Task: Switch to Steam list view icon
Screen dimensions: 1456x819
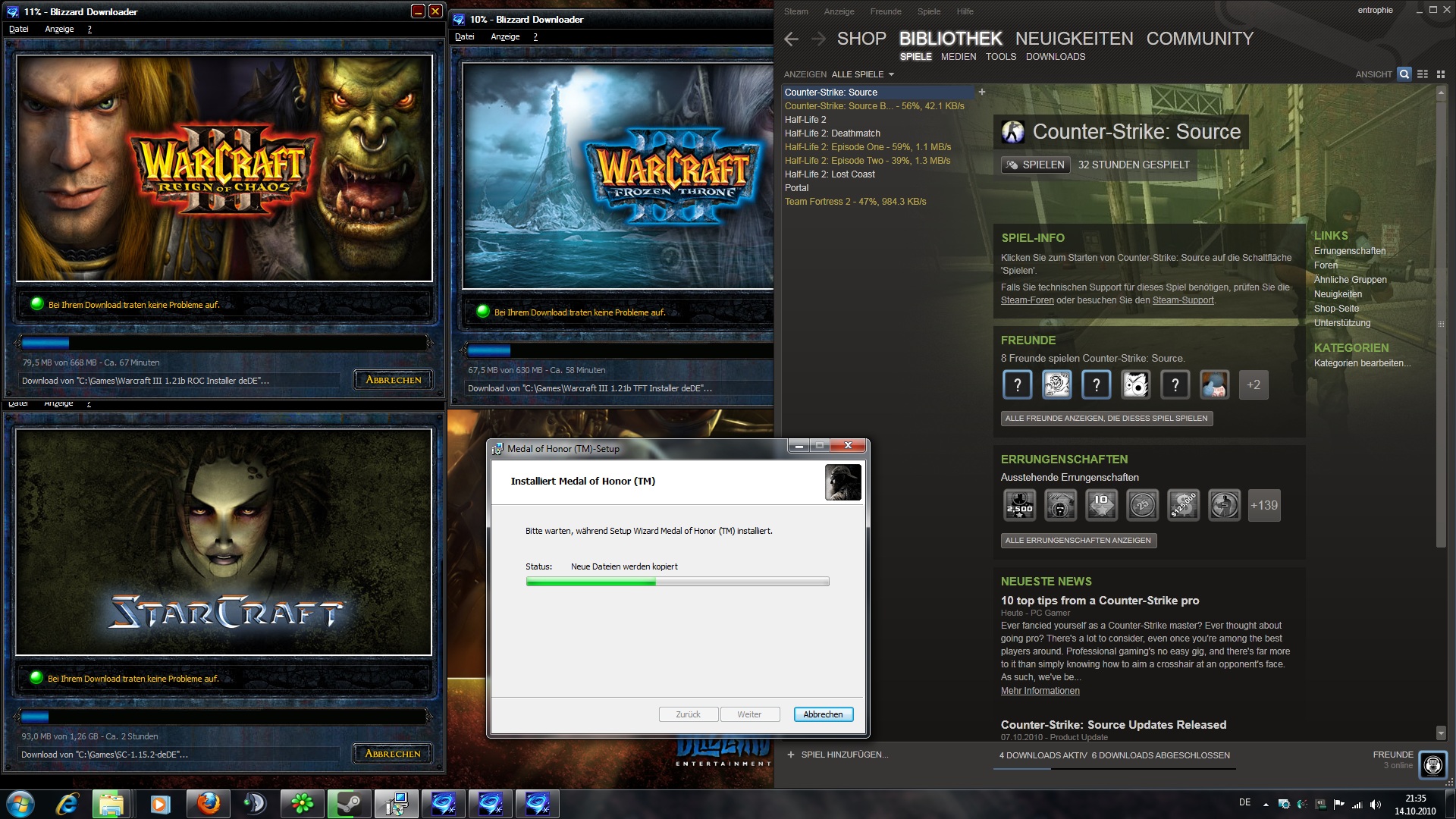Action: coord(1423,74)
